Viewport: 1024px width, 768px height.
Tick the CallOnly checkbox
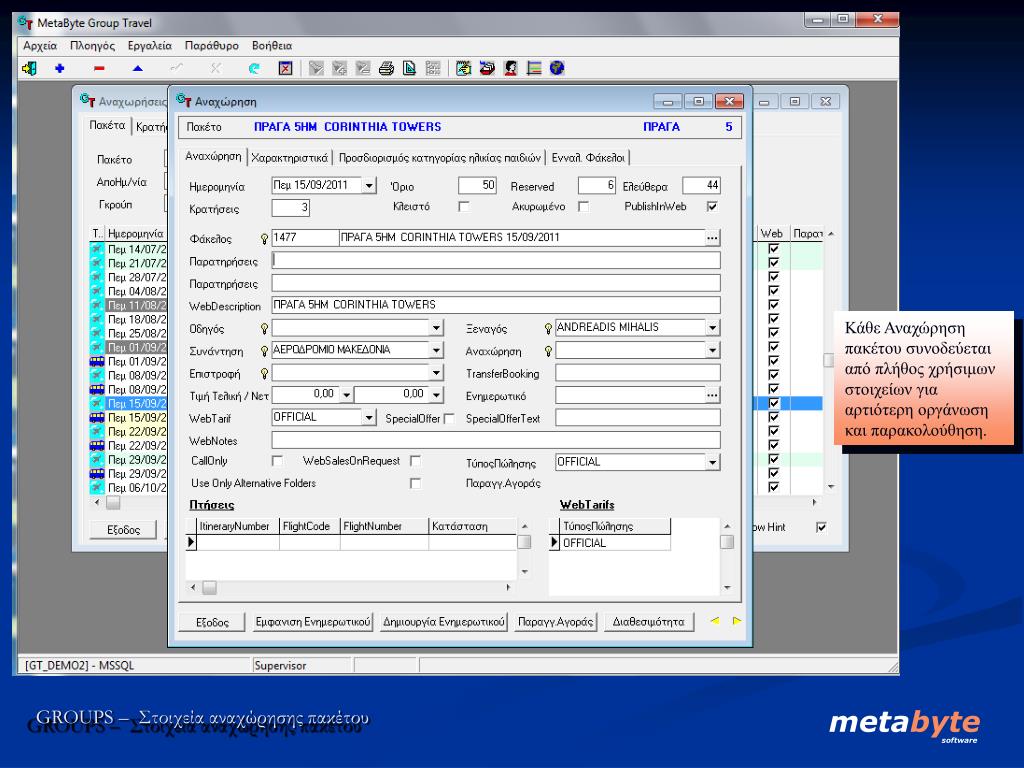277,461
